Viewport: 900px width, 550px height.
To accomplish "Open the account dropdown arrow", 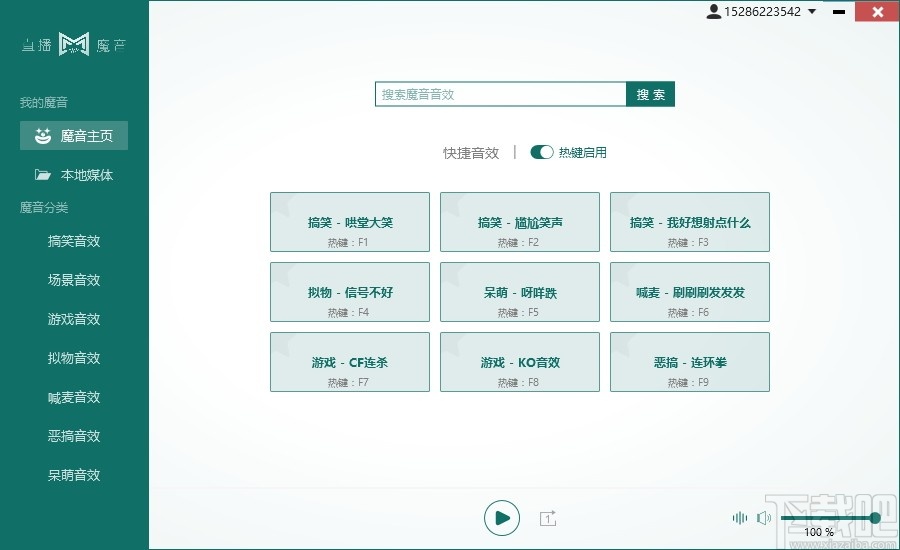I will [x=812, y=11].
